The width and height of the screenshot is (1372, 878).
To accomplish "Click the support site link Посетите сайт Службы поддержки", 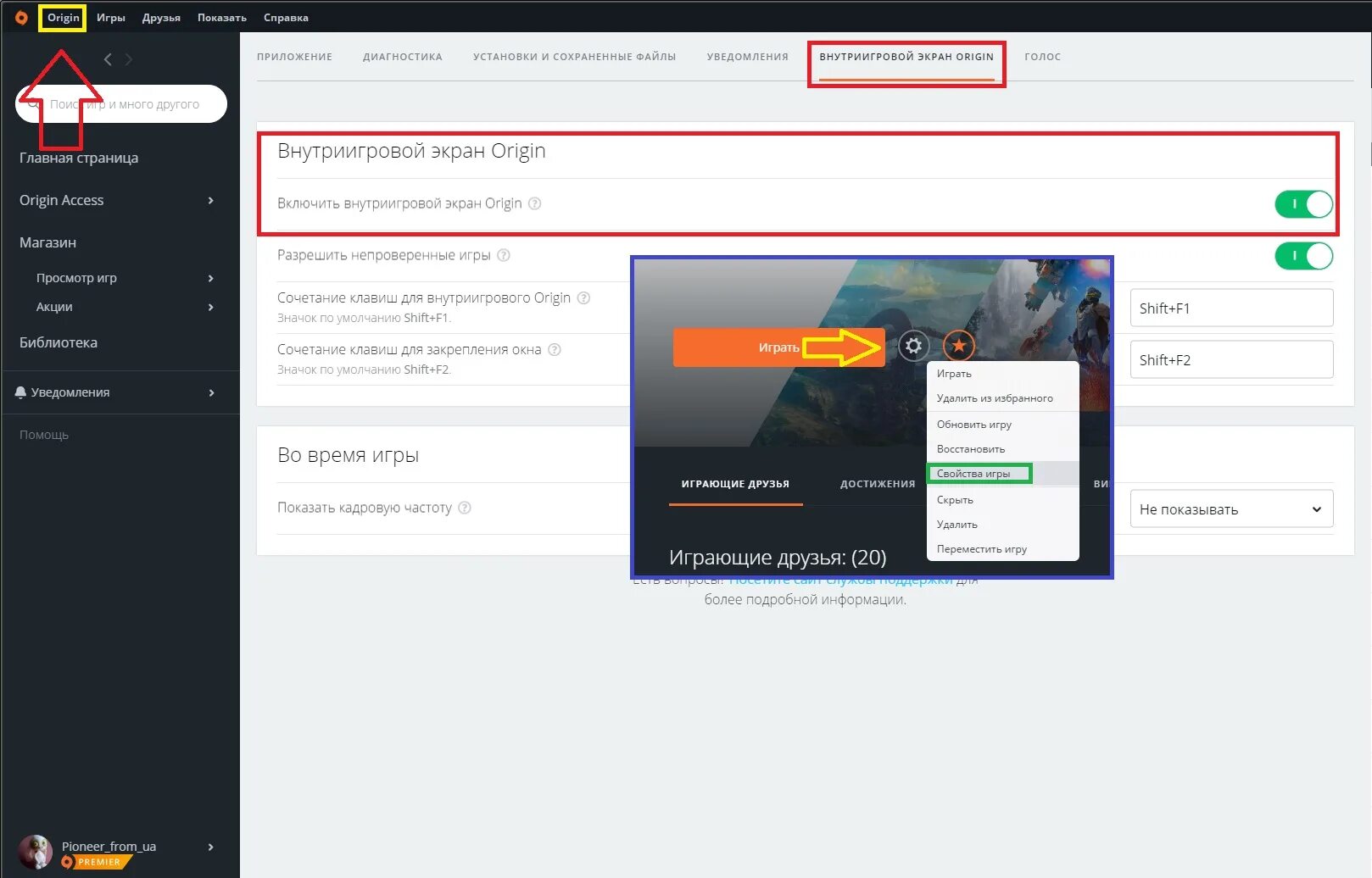I will pyautogui.click(x=841, y=581).
